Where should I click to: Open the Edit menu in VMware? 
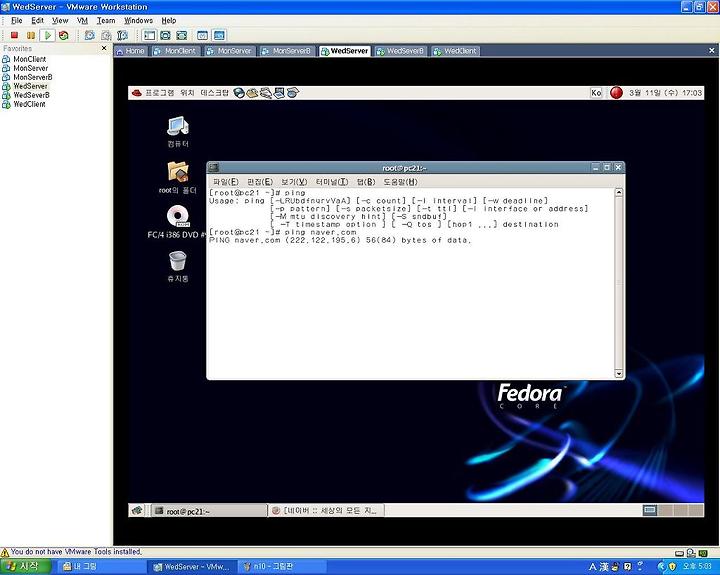[37, 21]
